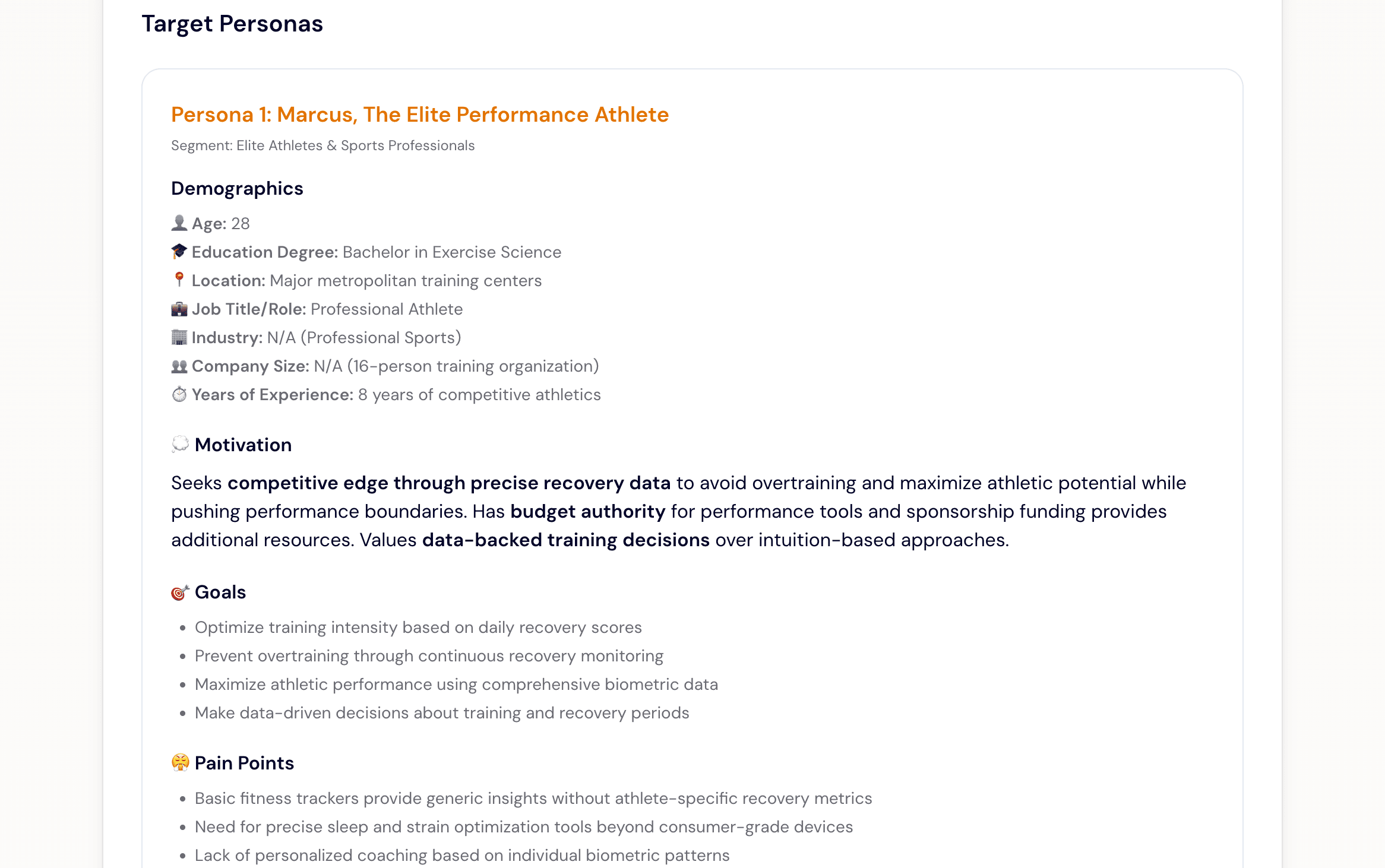This screenshot has width=1385, height=868.
Task: Click the Persona 1 Marcus orange heading
Action: 419,115
